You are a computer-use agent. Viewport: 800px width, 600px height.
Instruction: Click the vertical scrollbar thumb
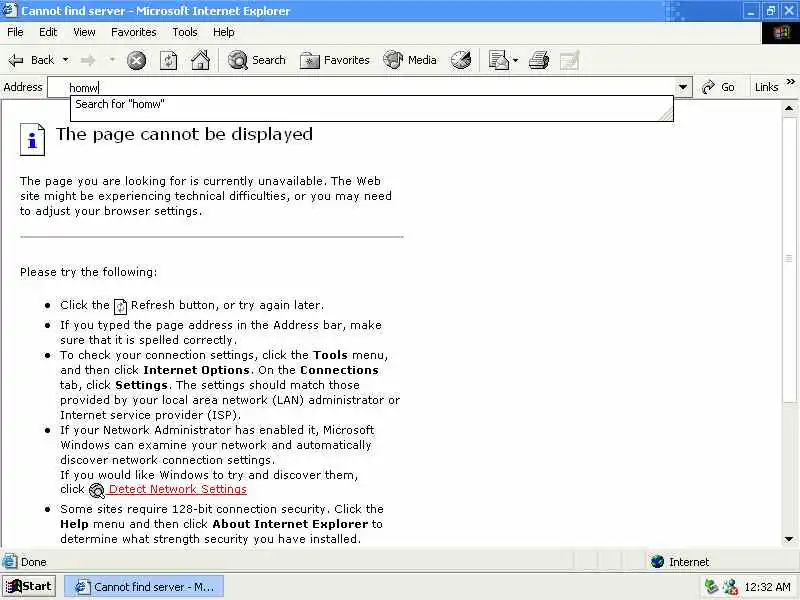tap(789, 260)
